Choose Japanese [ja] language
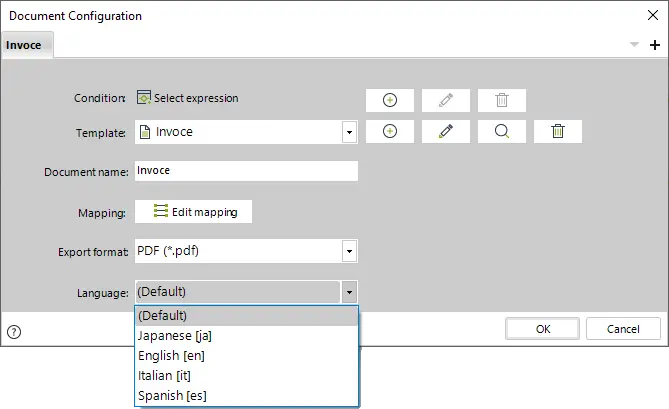The height and width of the screenshot is (409, 669). (x=247, y=336)
